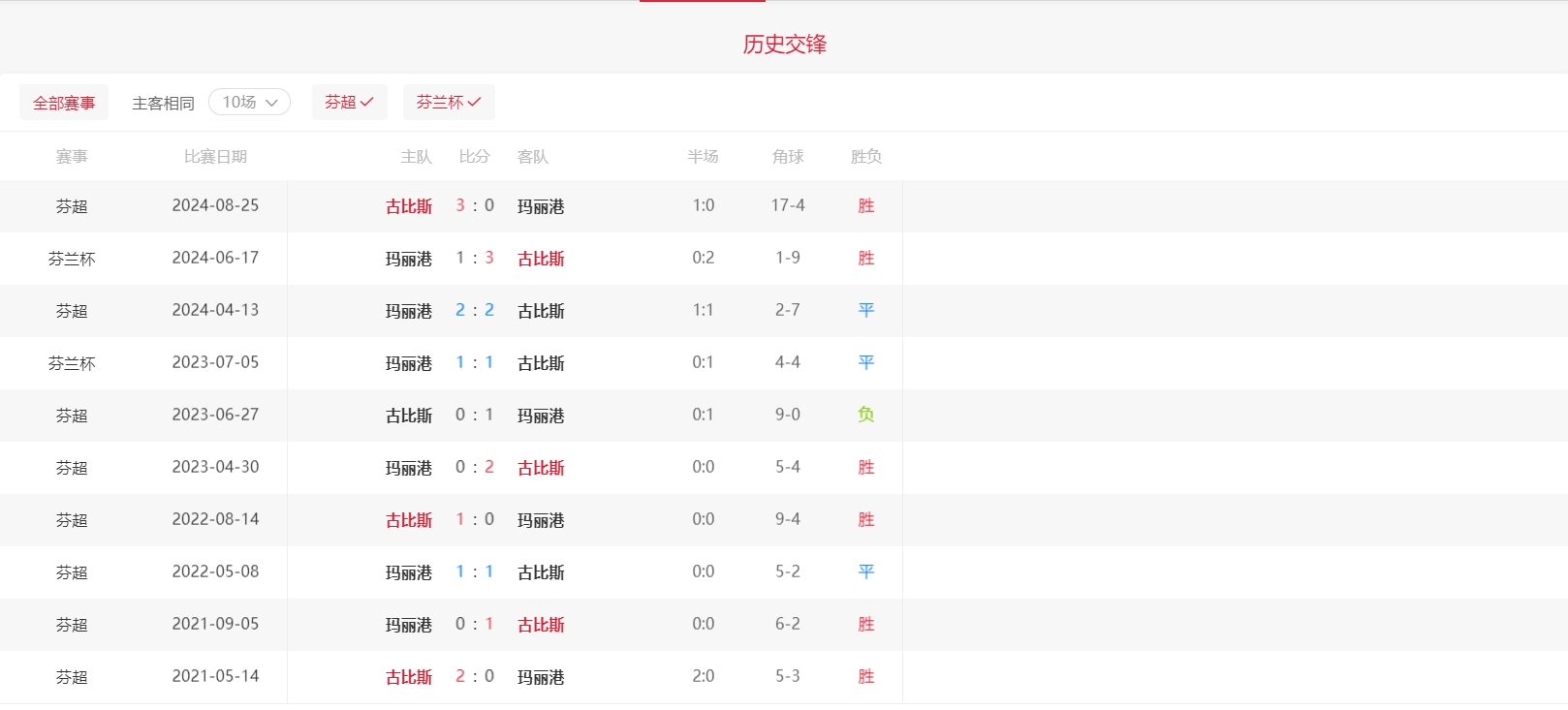Click the chevron arrow in 10场 selector
This screenshot has width=1568, height=710.
272,103
